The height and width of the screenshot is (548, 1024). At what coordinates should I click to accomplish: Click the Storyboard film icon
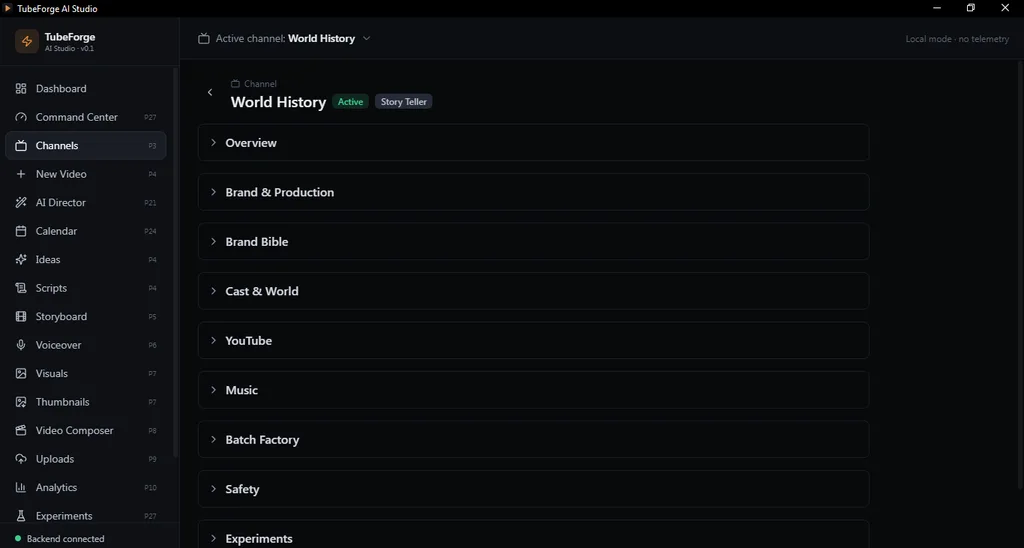[x=21, y=317]
